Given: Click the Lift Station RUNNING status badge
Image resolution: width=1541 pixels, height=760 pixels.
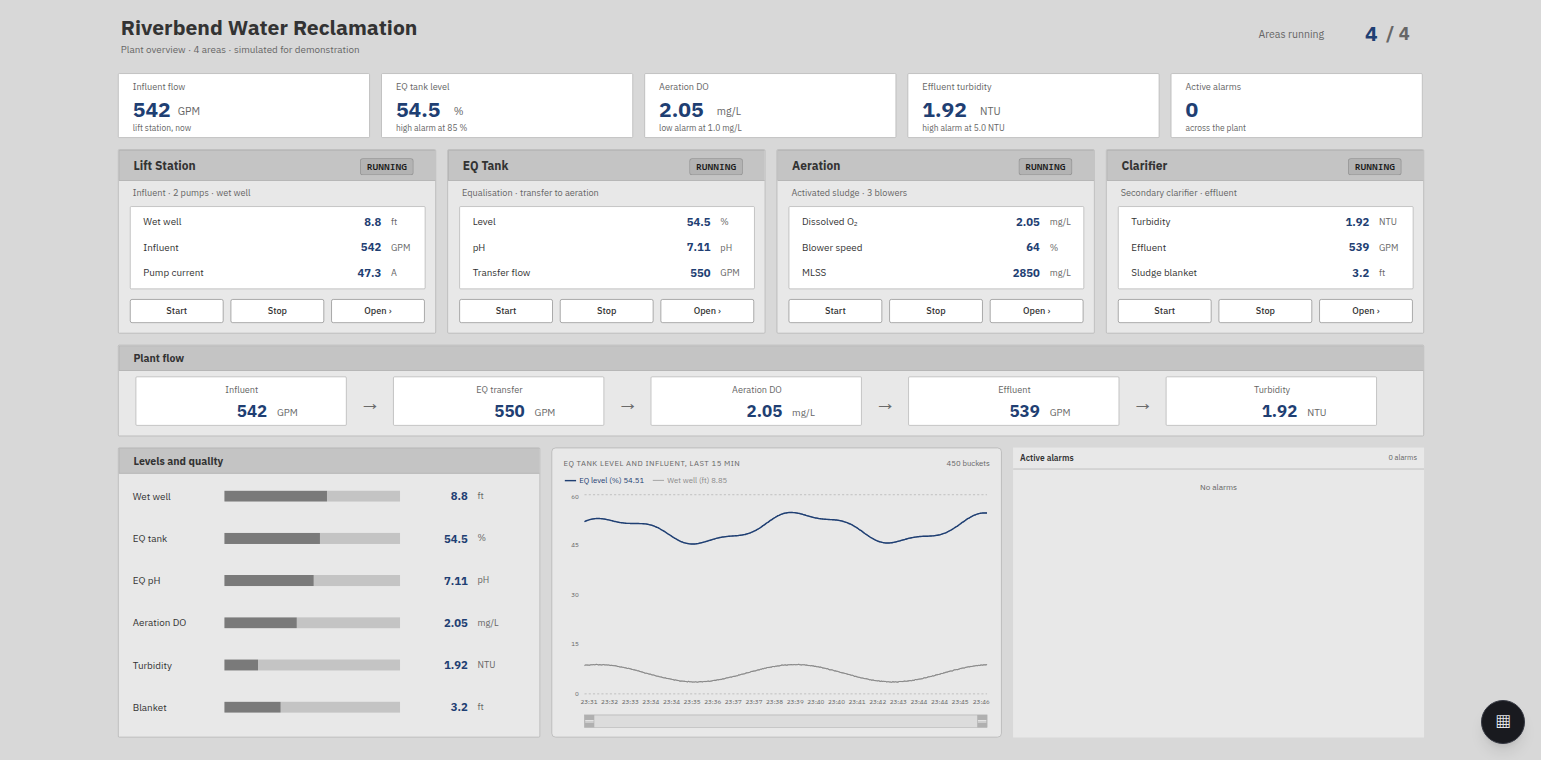Looking at the screenshot, I should [386, 167].
